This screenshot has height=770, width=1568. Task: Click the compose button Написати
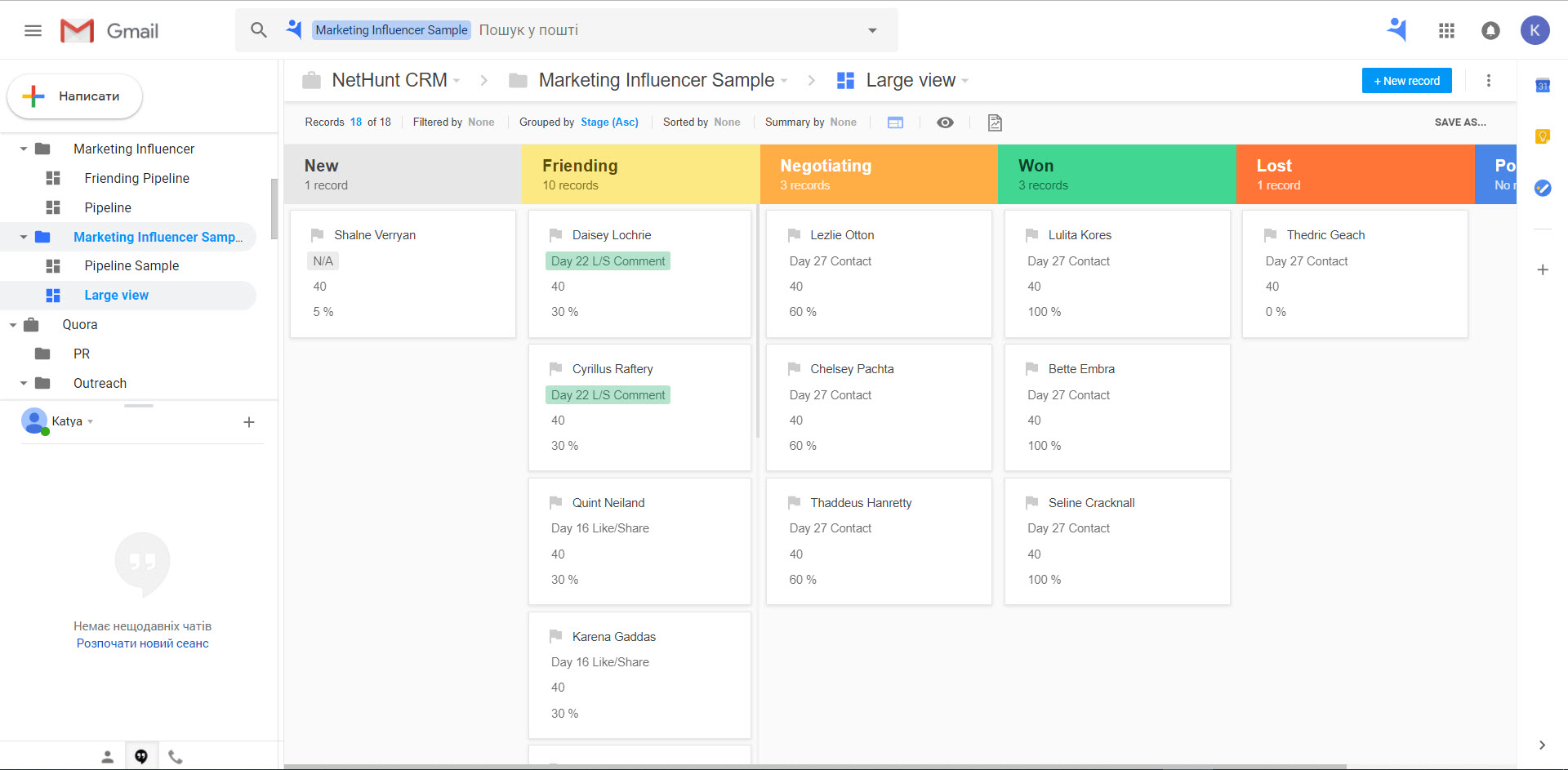tap(74, 96)
